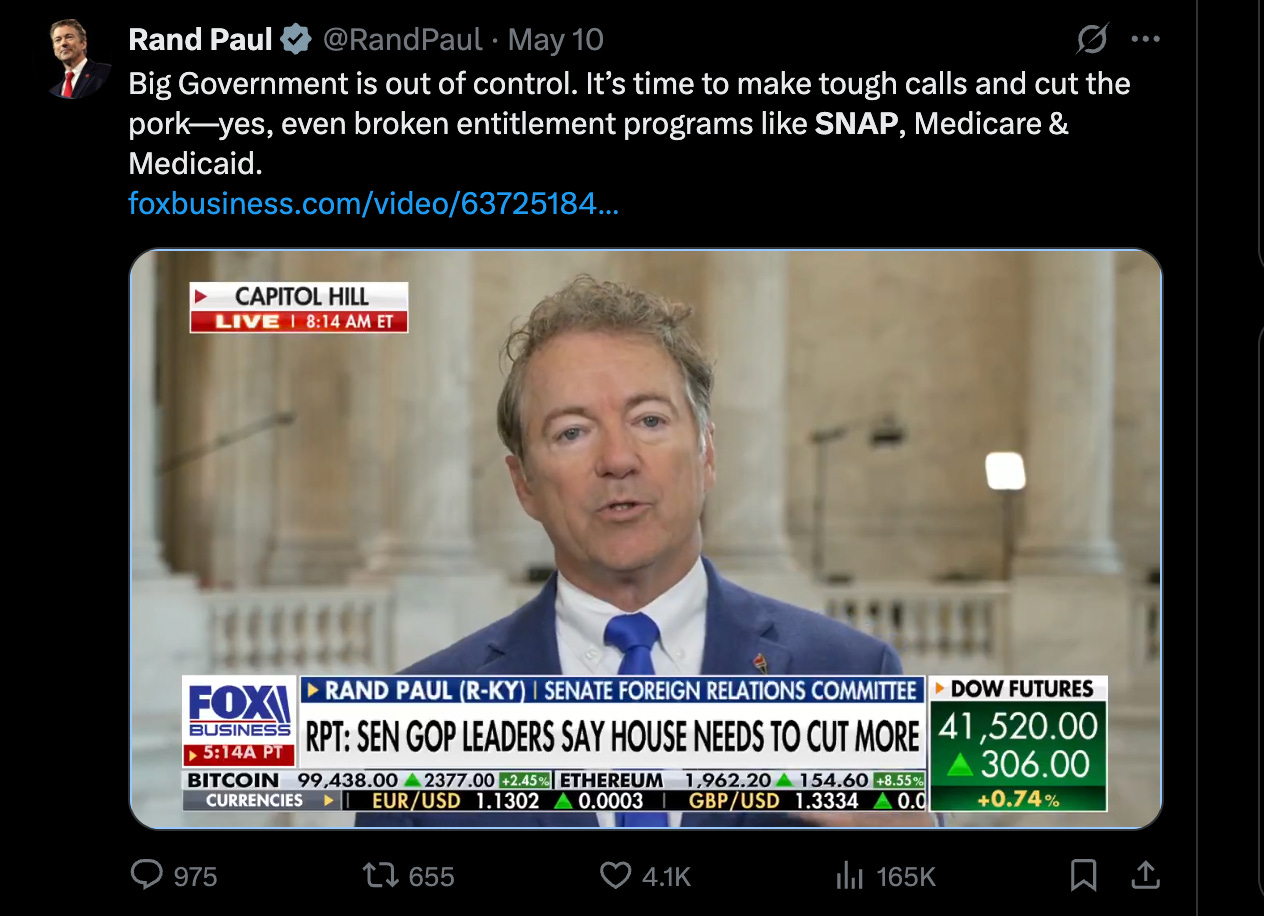Click Rand Paul's profile avatar
1264x916 pixels.
80,59
